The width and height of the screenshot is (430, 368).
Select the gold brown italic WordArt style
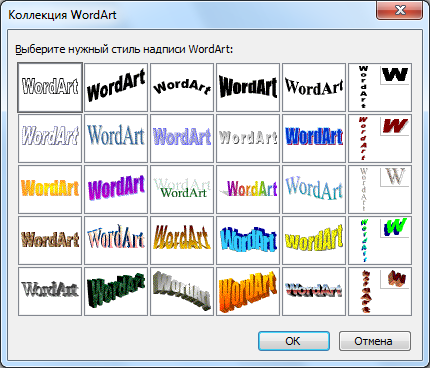pyautogui.click(x=182, y=240)
